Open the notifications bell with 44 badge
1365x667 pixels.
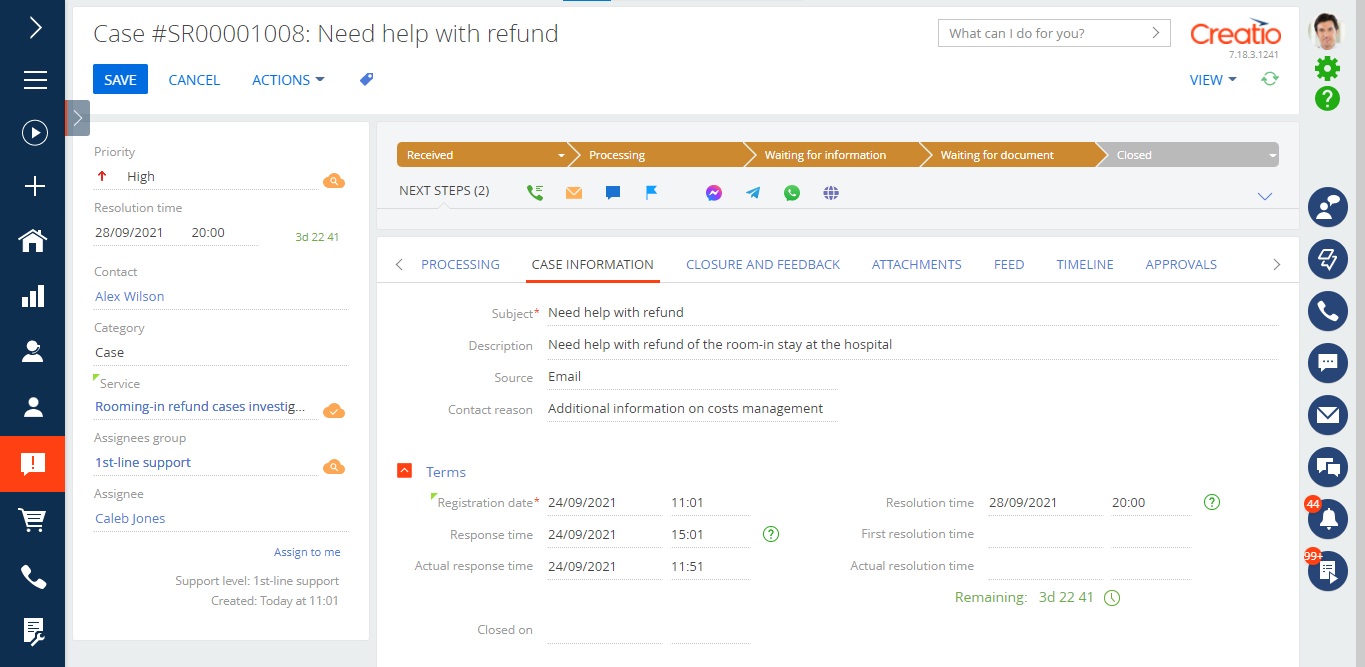pyautogui.click(x=1327, y=519)
